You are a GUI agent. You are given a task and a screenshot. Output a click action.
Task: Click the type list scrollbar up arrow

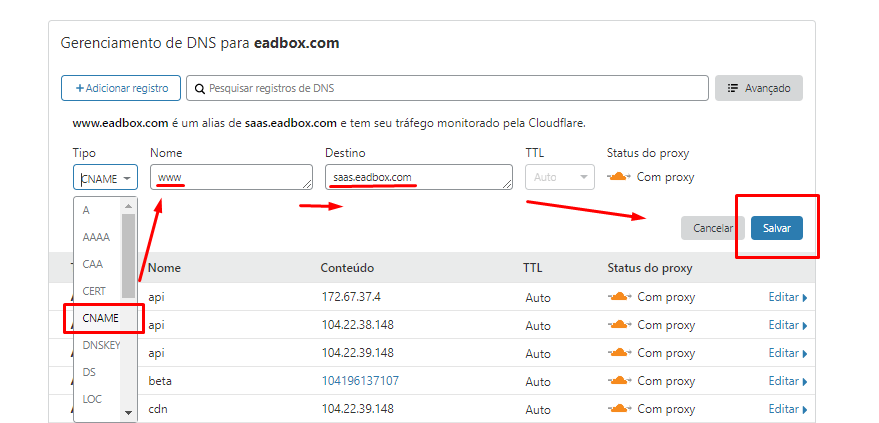tap(129, 206)
